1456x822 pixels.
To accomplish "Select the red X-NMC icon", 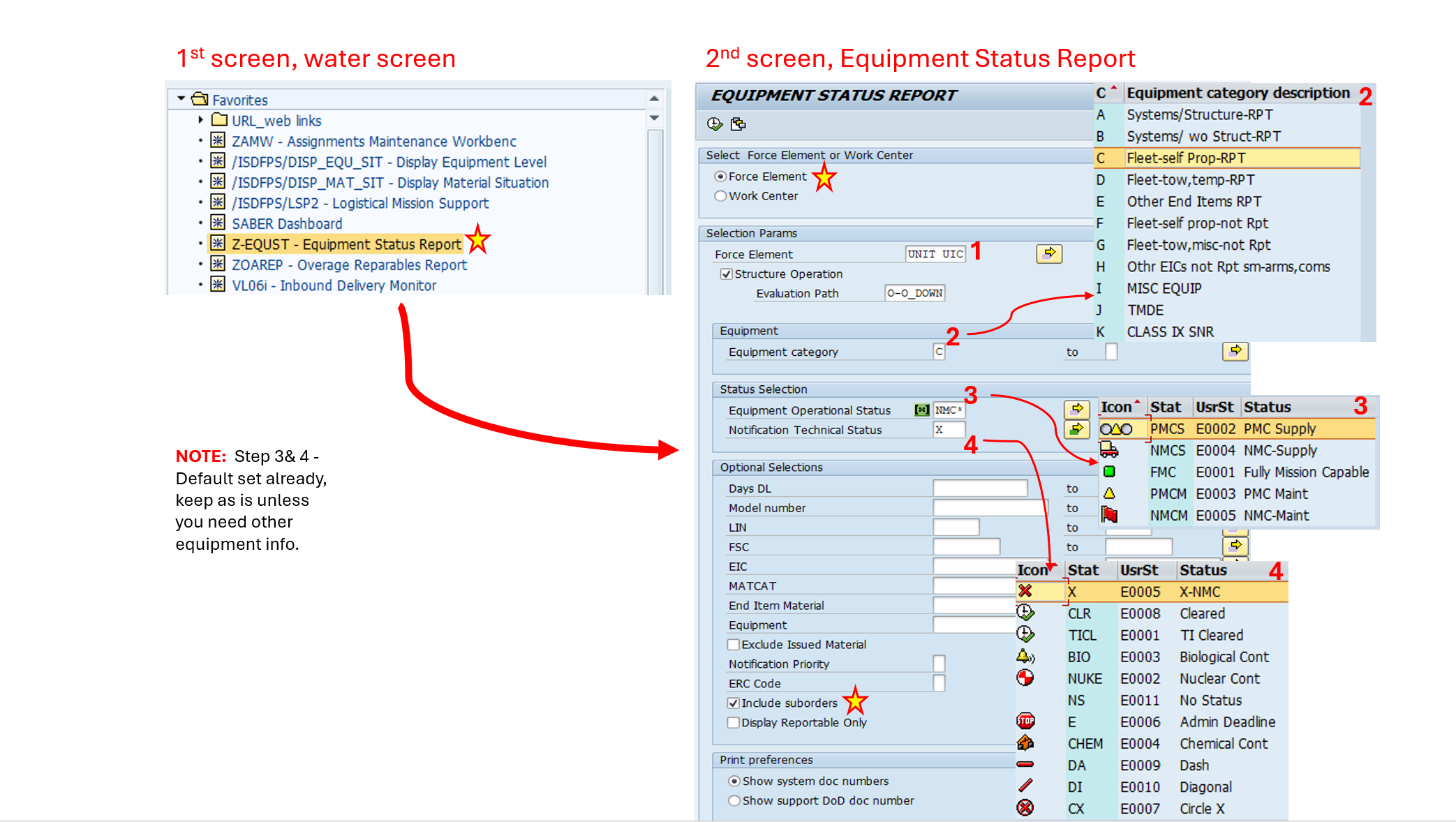I will [1025, 591].
